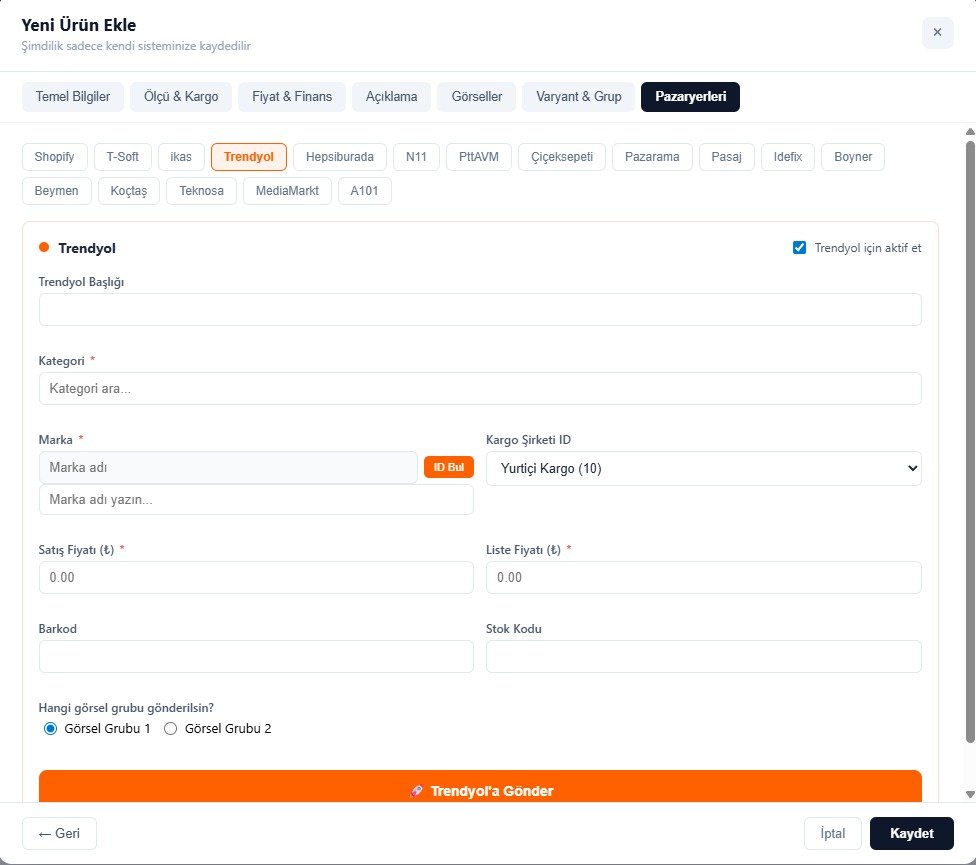This screenshot has width=976, height=865.
Task: Switch to the Hepsiburada marketplace
Action: pyautogui.click(x=340, y=157)
